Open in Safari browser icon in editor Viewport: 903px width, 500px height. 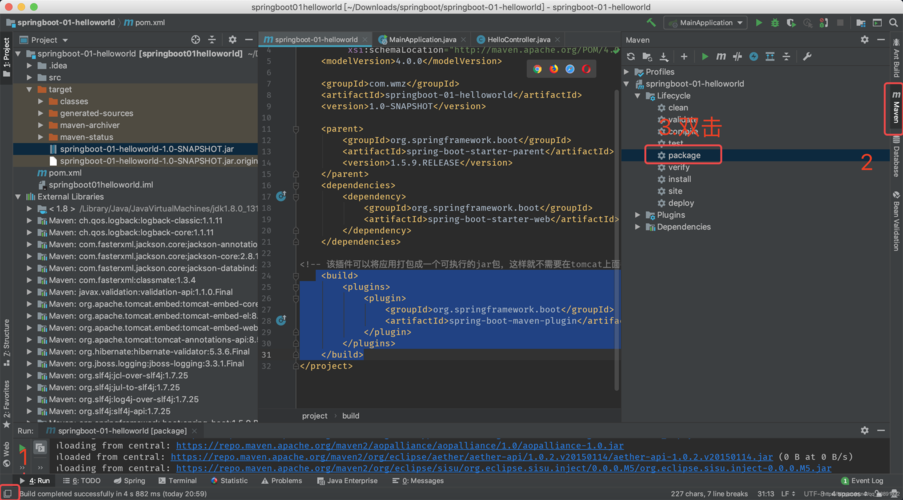[570, 69]
